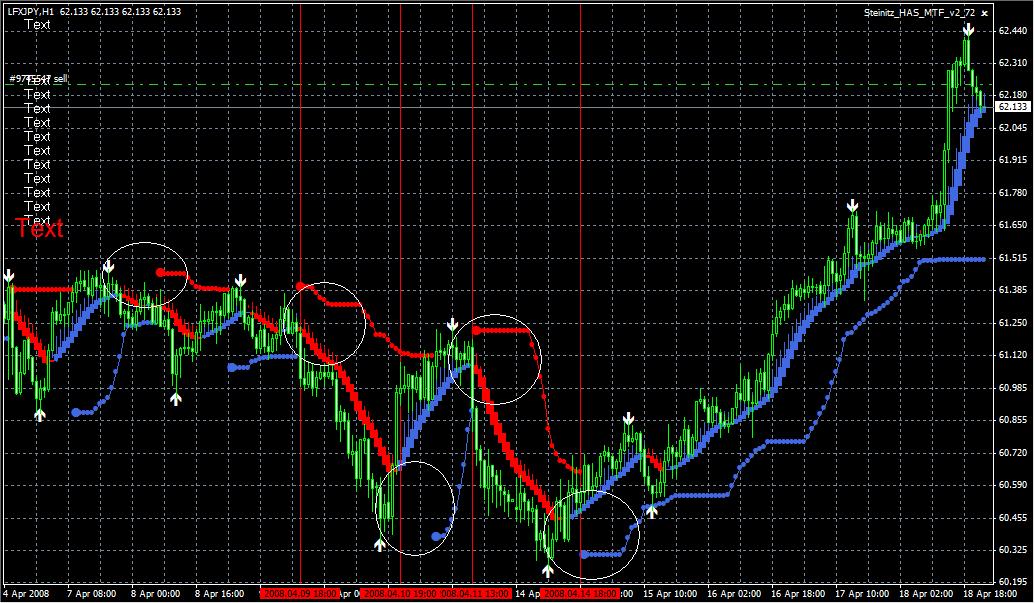Click the 18 Apr 18:00 time axis label
The width and height of the screenshot is (1035, 603).
point(988,594)
